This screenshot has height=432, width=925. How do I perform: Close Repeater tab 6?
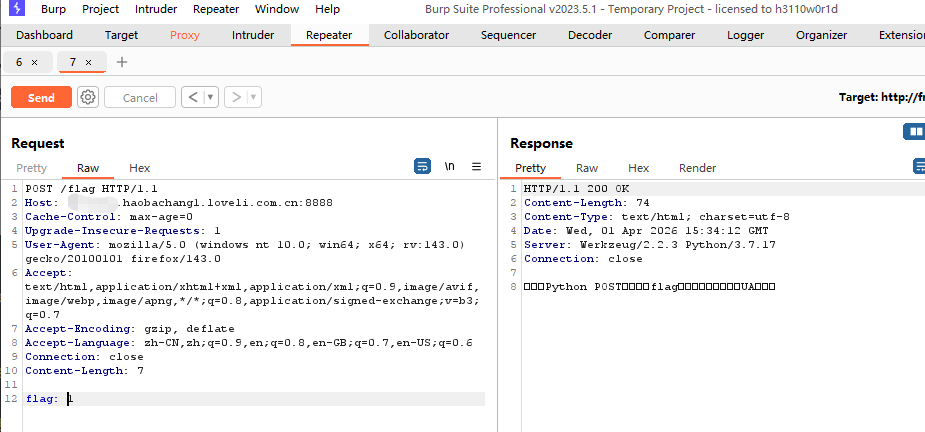(34, 62)
